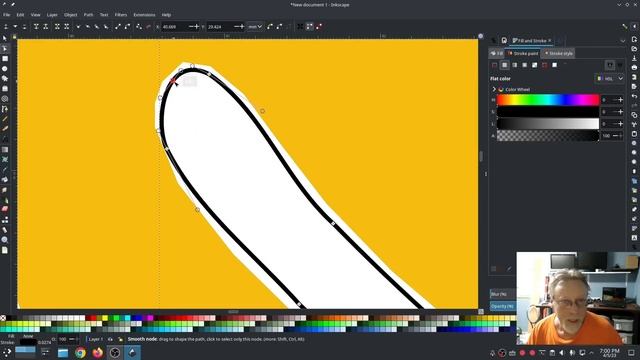Viewport: 640px width, 360px height.
Task: Select the Zoom tool in toolbox
Action: point(4,240)
